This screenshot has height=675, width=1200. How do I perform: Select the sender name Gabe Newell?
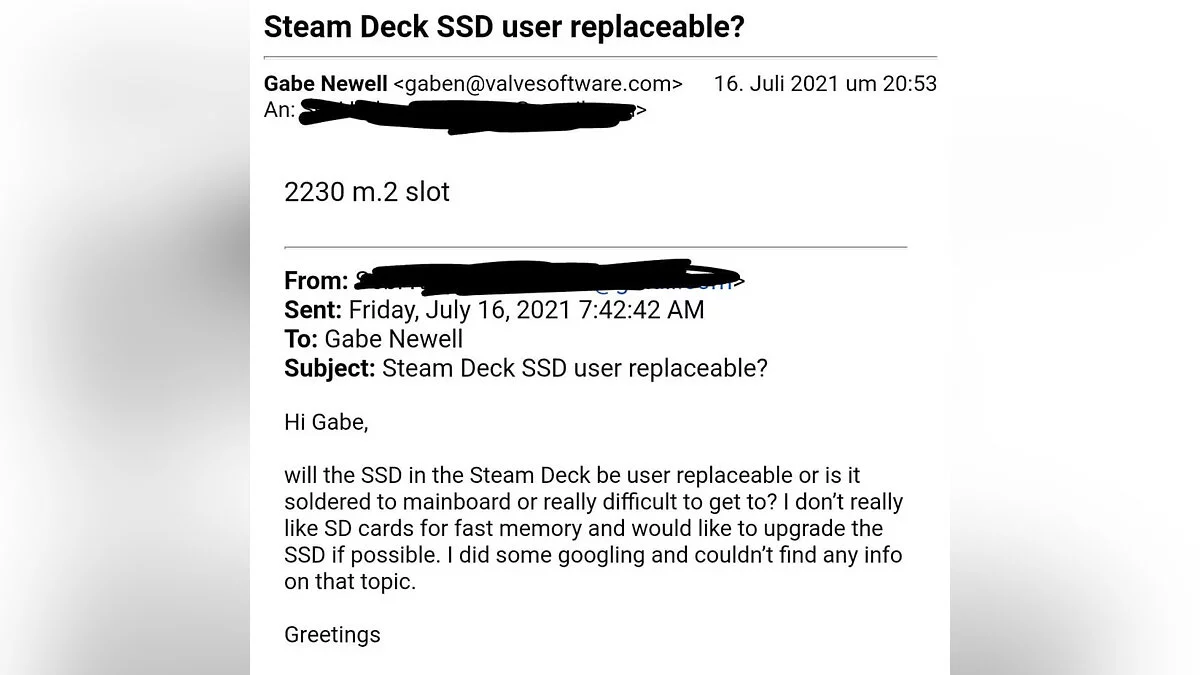click(x=325, y=84)
